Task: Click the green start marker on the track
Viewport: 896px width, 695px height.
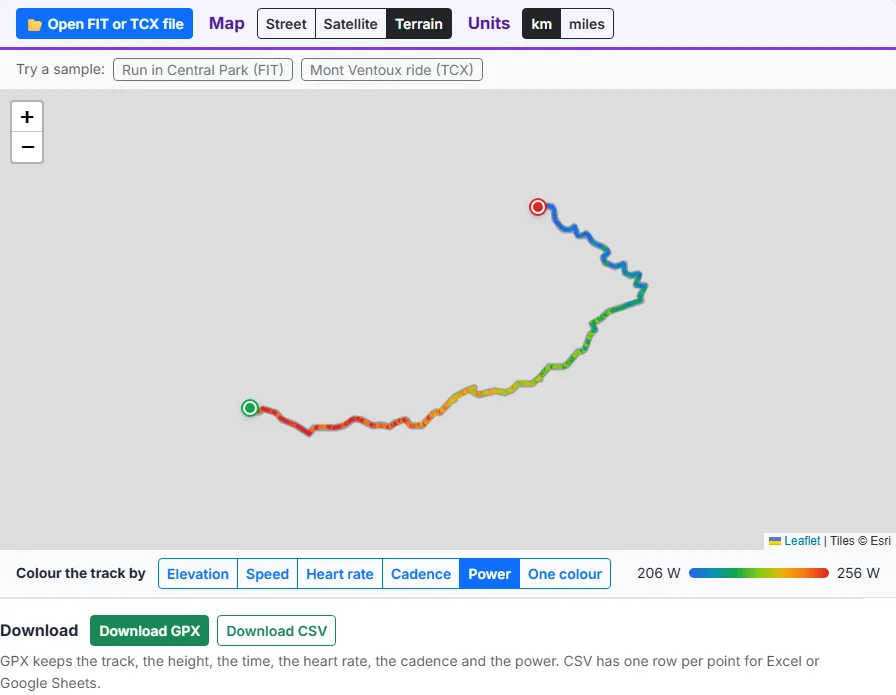Action: point(250,408)
